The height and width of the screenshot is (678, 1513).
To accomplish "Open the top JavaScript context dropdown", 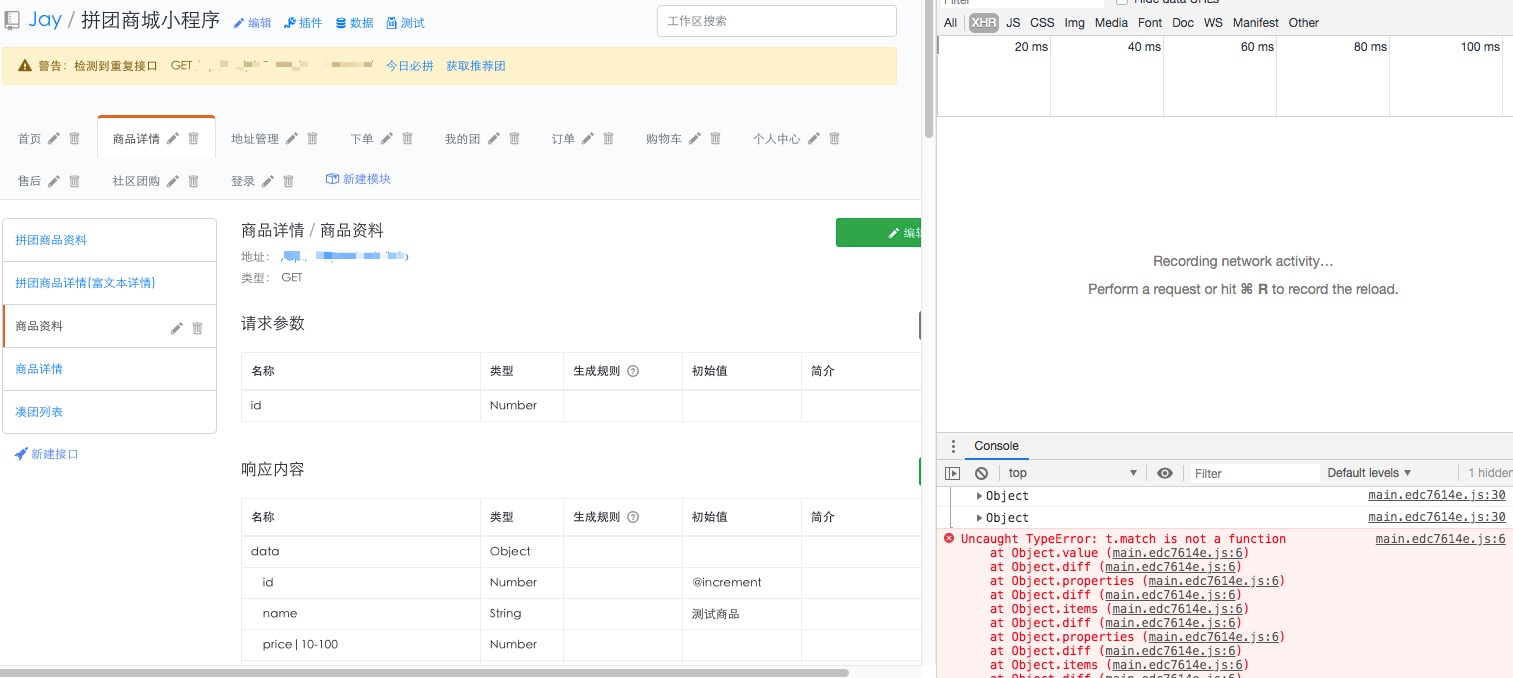I will point(1073,473).
